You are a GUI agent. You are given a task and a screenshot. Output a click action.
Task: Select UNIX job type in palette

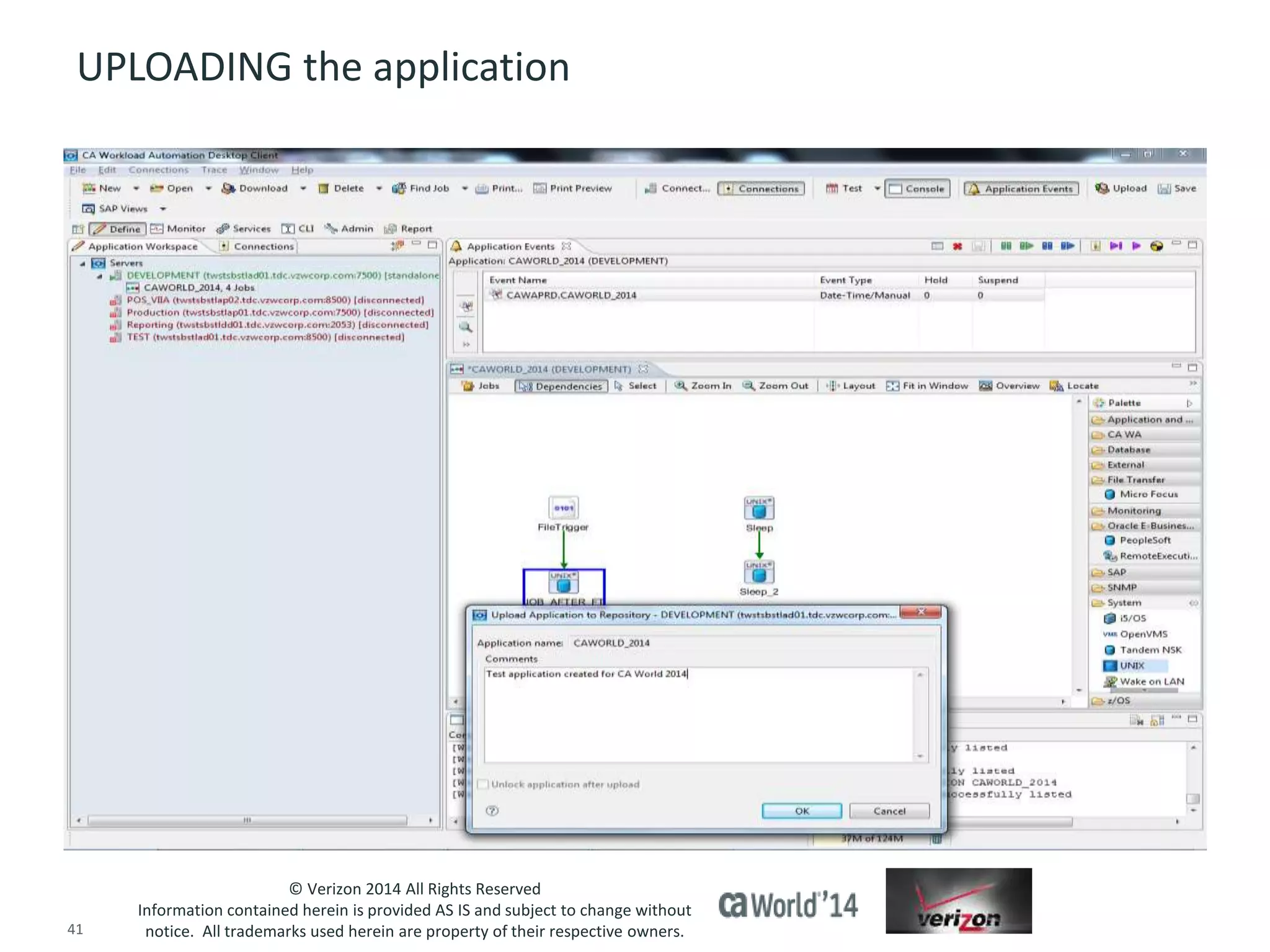pyautogui.click(x=1131, y=666)
